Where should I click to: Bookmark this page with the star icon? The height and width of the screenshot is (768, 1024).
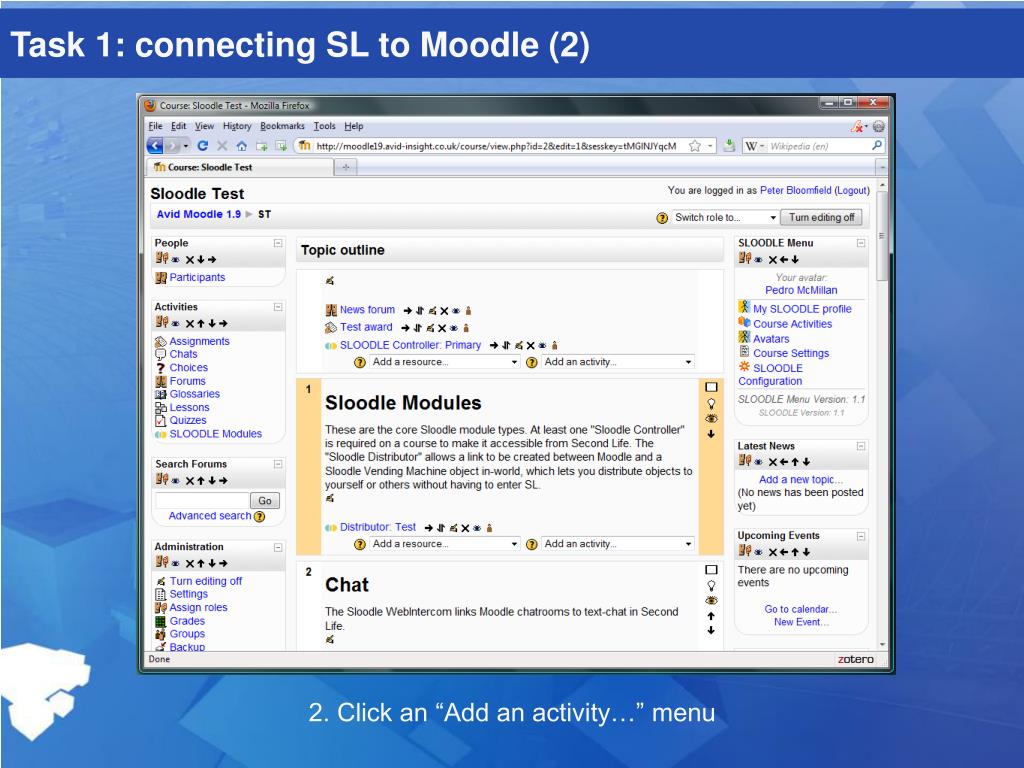coord(695,146)
